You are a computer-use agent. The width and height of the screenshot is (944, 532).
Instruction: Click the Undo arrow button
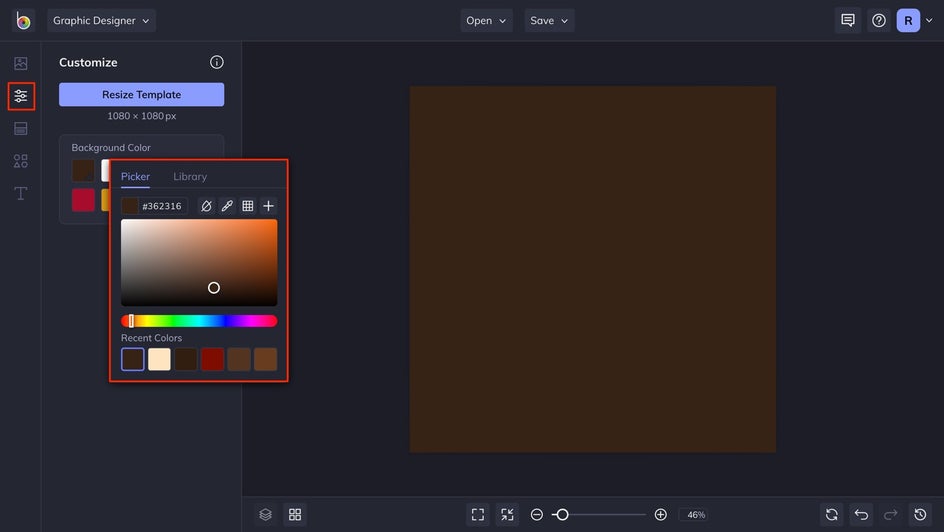click(x=861, y=514)
